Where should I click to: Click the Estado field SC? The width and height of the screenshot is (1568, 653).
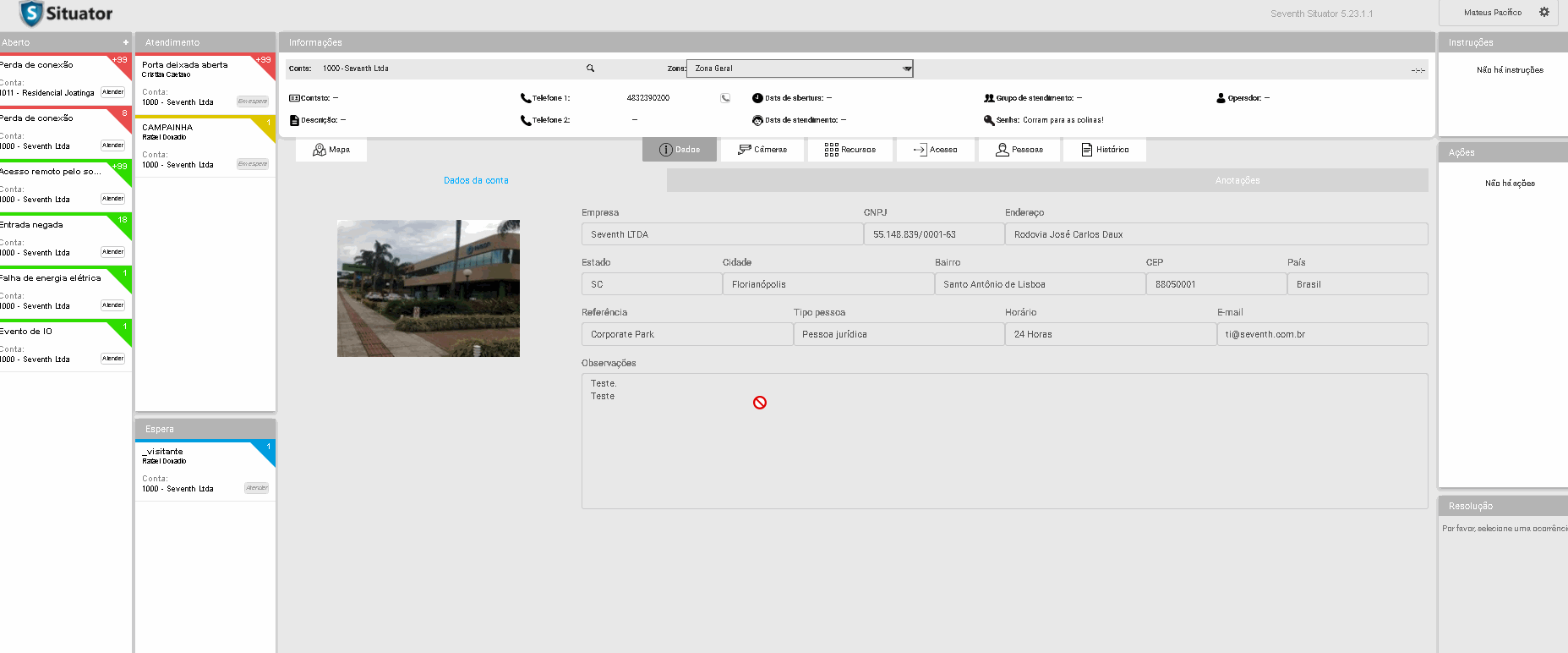coord(652,284)
